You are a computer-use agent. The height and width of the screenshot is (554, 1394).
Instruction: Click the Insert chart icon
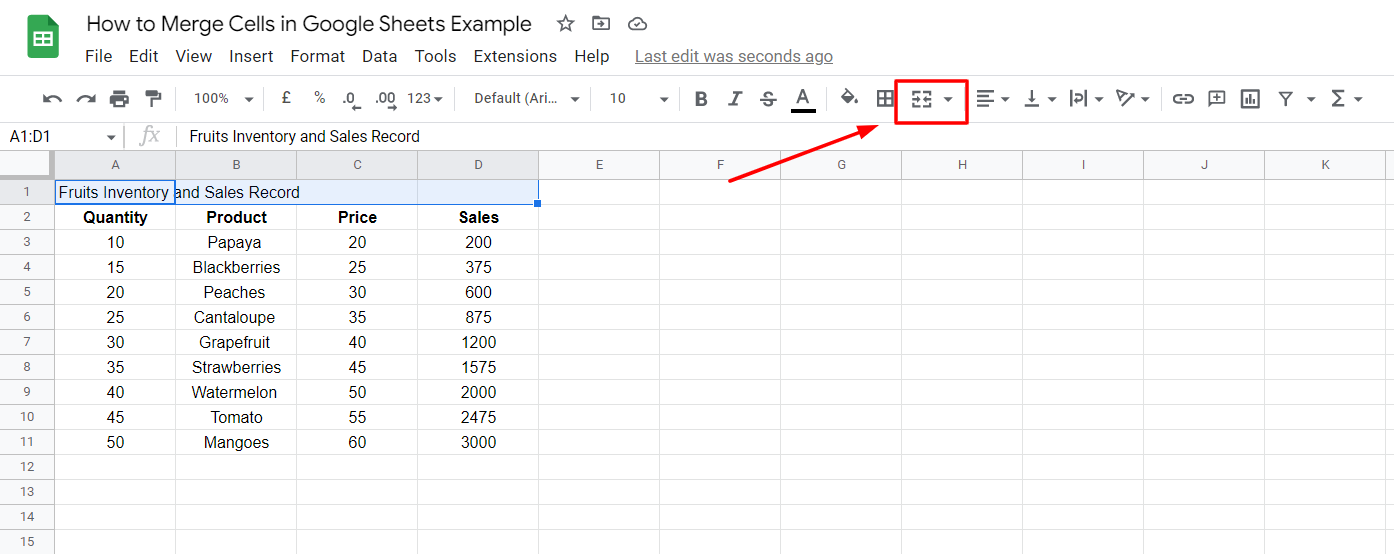click(1250, 99)
